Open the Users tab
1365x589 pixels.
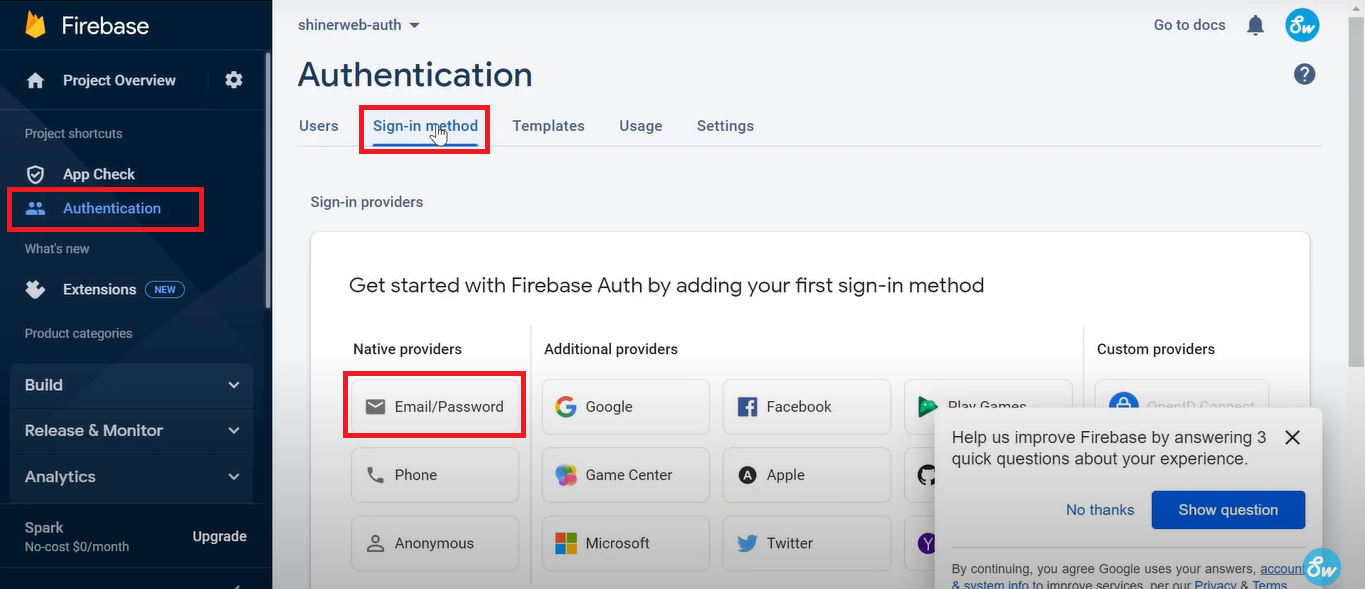(318, 125)
